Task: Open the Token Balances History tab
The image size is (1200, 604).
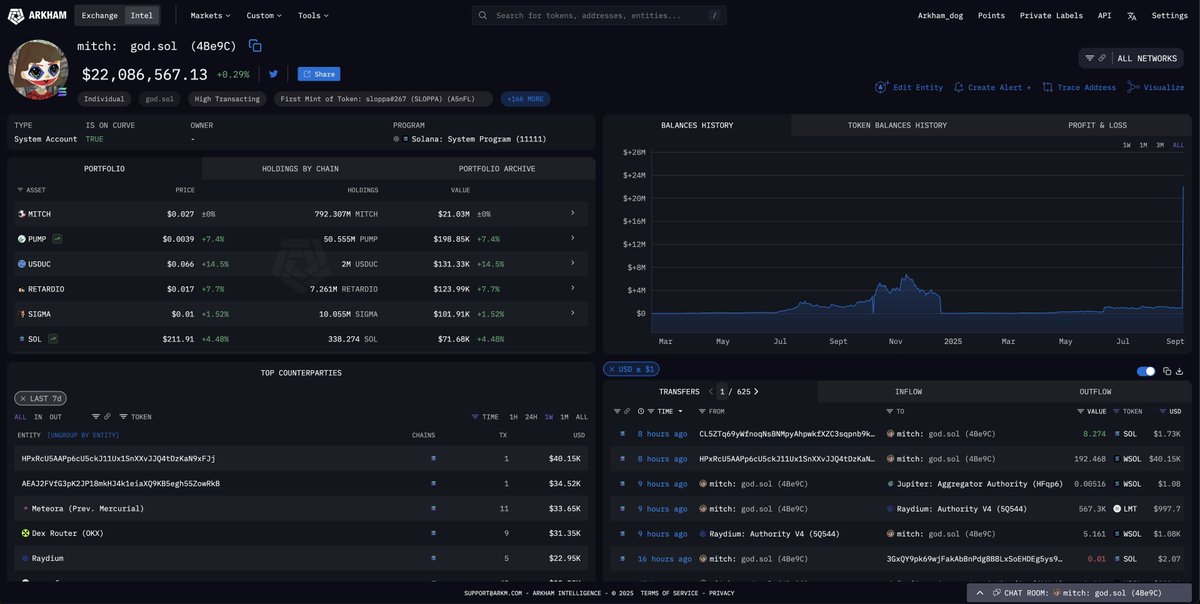Action: [x=898, y=125]
